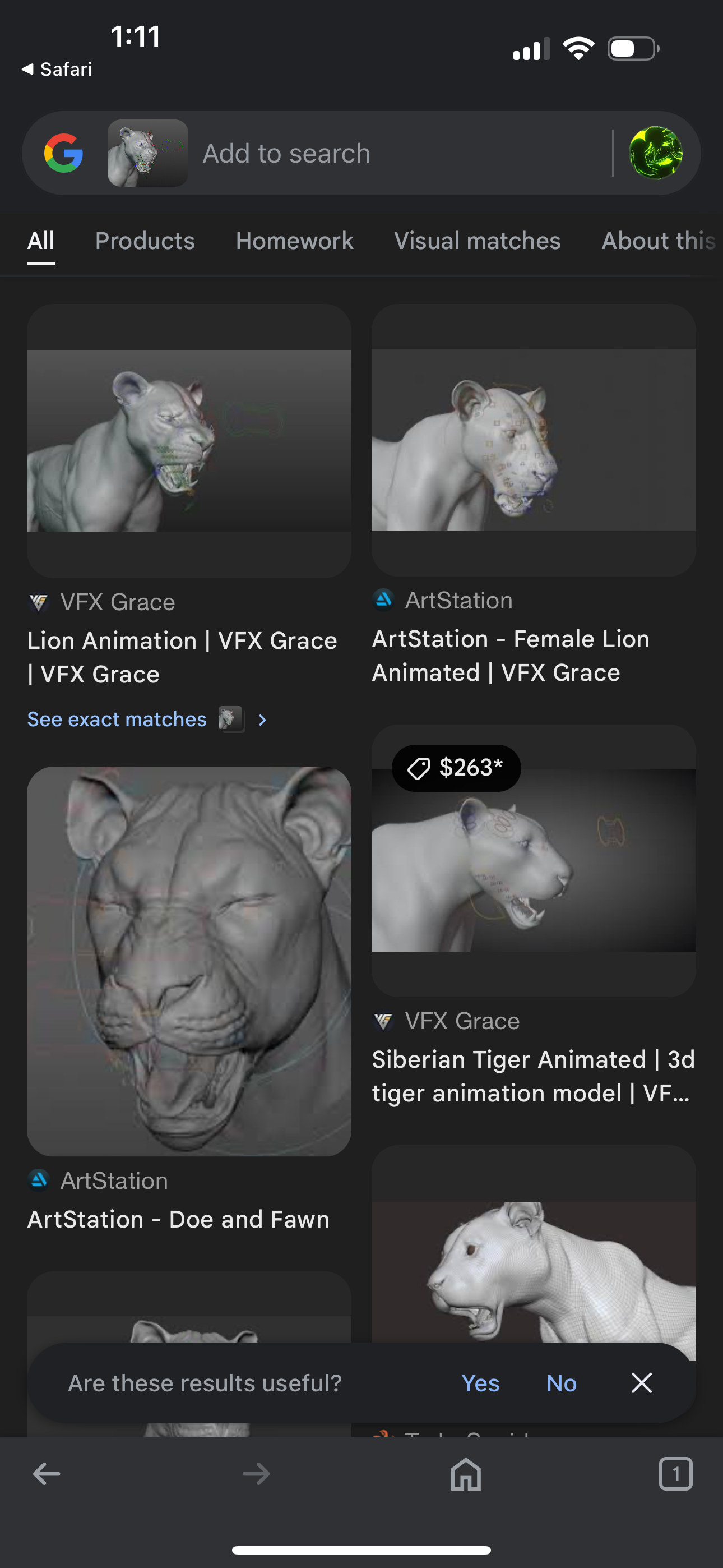The height and width of the screenshot is (1568, 723).
Task: Go back with the left arrow
Action: point(47,1474)
